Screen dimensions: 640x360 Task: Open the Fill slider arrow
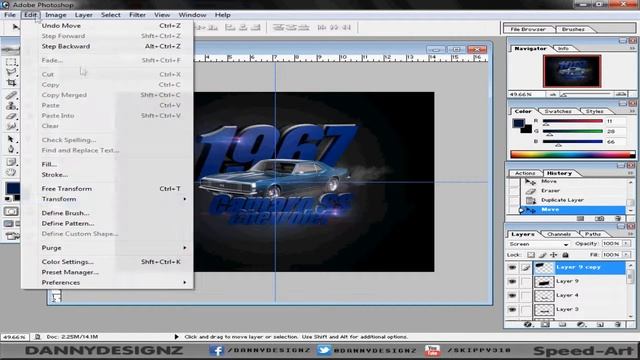626,254
